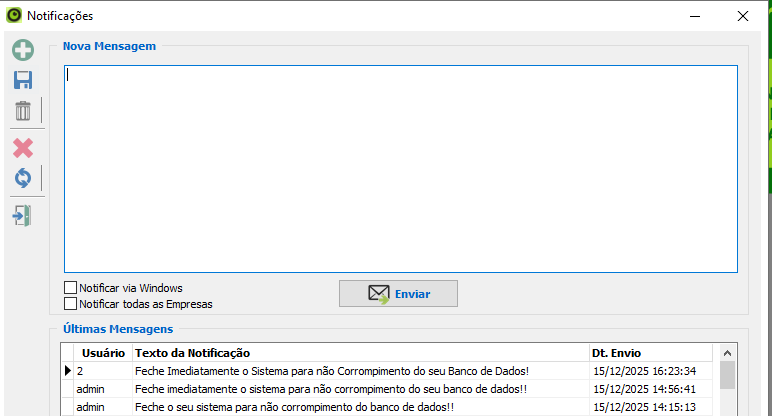Click the trash can delete icon
Viewport: 772px width, 416px height.
coord(23,111)
